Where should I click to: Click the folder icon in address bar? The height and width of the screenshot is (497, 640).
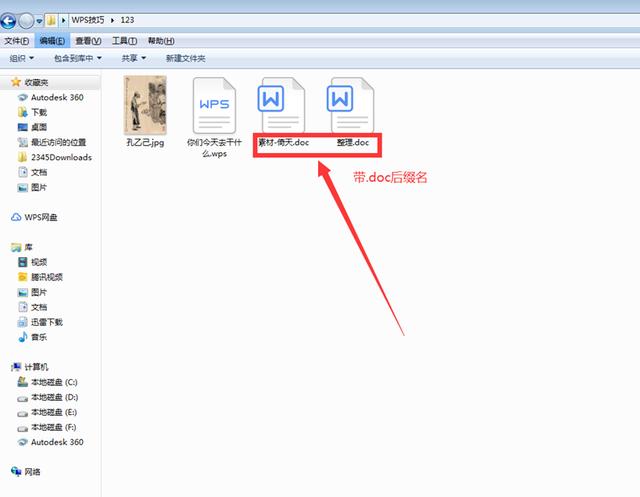[x=51, y=20]
